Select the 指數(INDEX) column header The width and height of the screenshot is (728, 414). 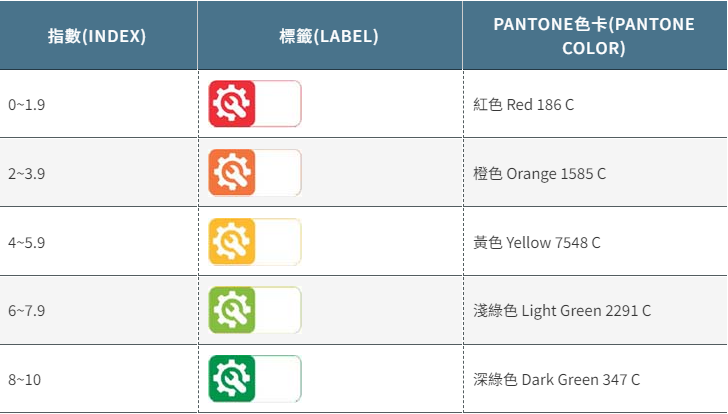pyautogui.click(x=97, y=36)
